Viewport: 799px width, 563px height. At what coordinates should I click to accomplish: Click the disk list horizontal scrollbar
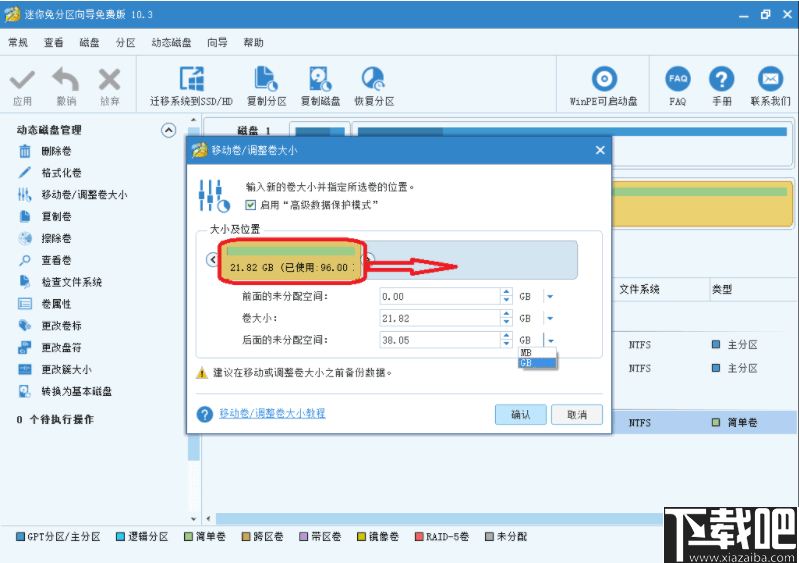pyautogui.click(x=438, y=519)
